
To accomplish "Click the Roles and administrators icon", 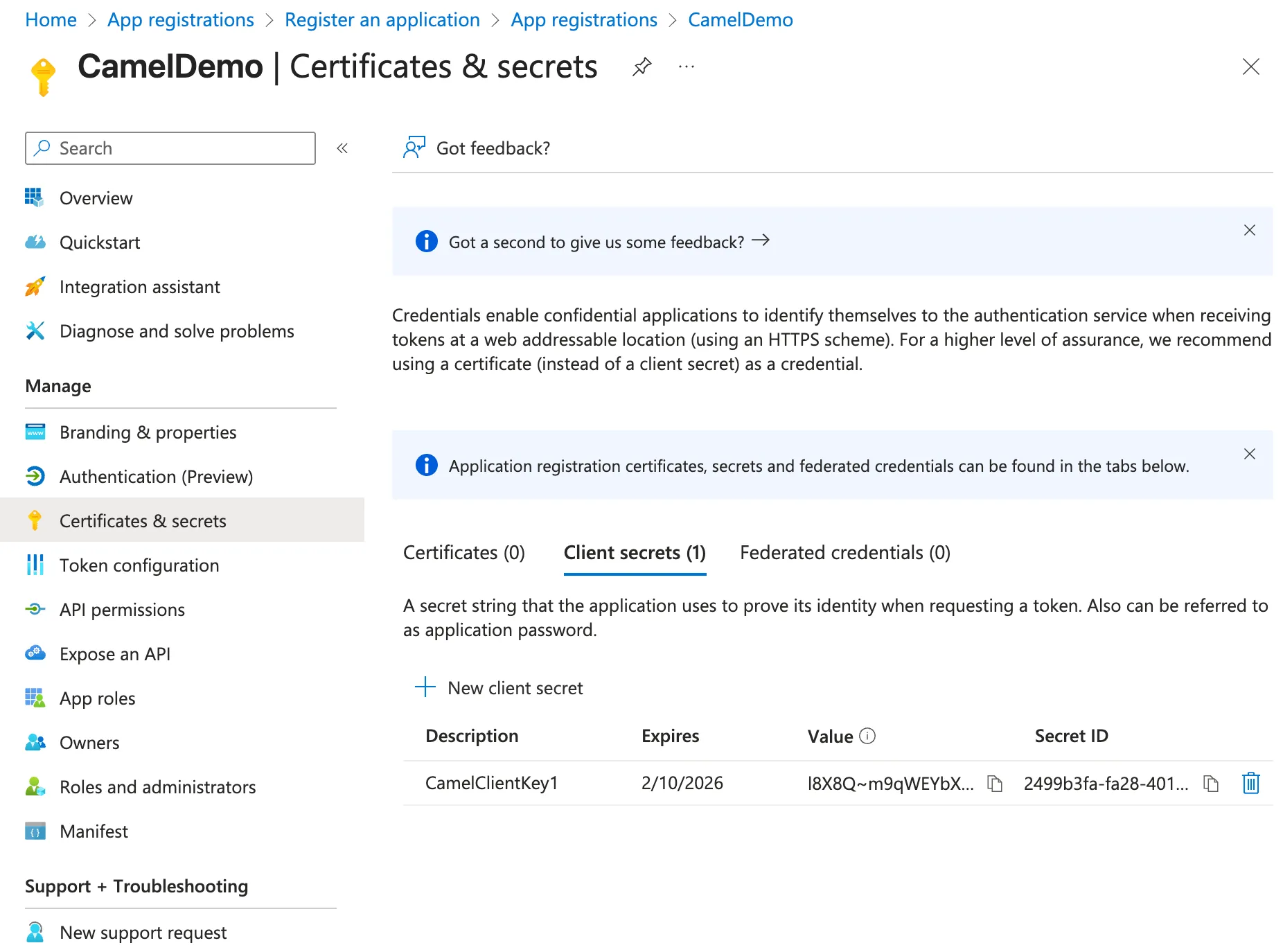I will pyautogui.click(x=35, y=786).
